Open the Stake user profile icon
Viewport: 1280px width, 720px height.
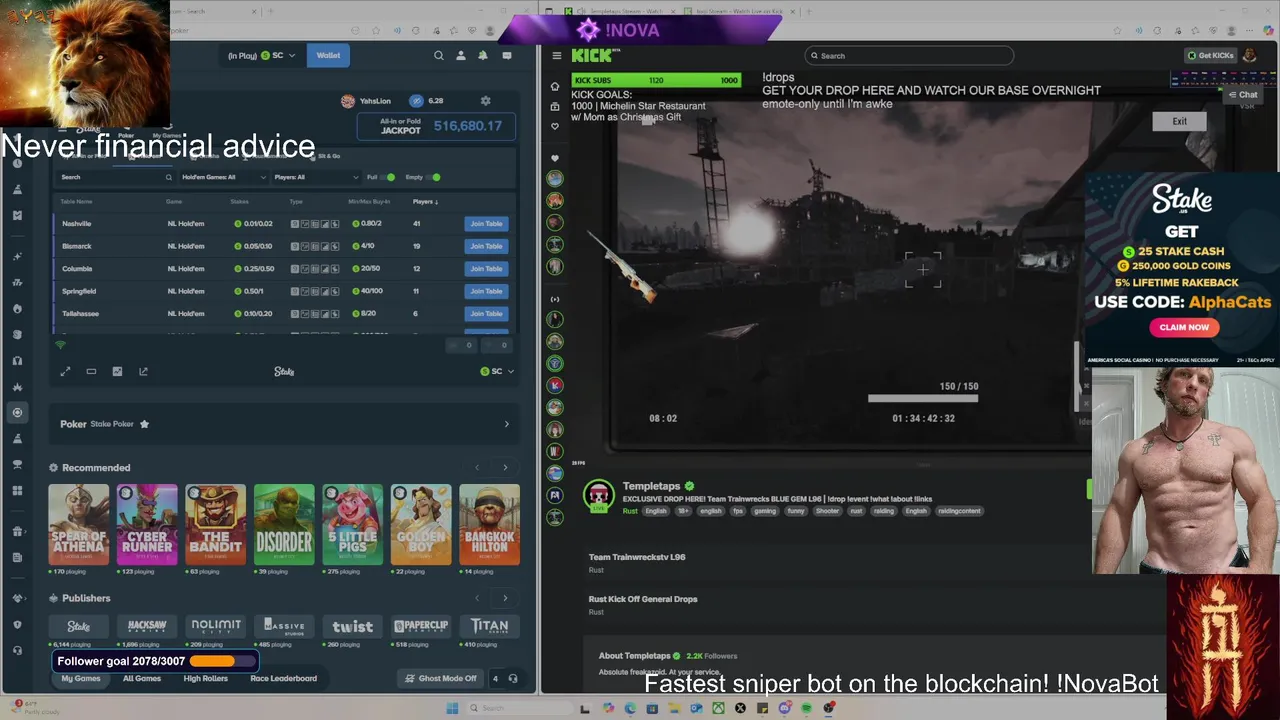point(461,56)
